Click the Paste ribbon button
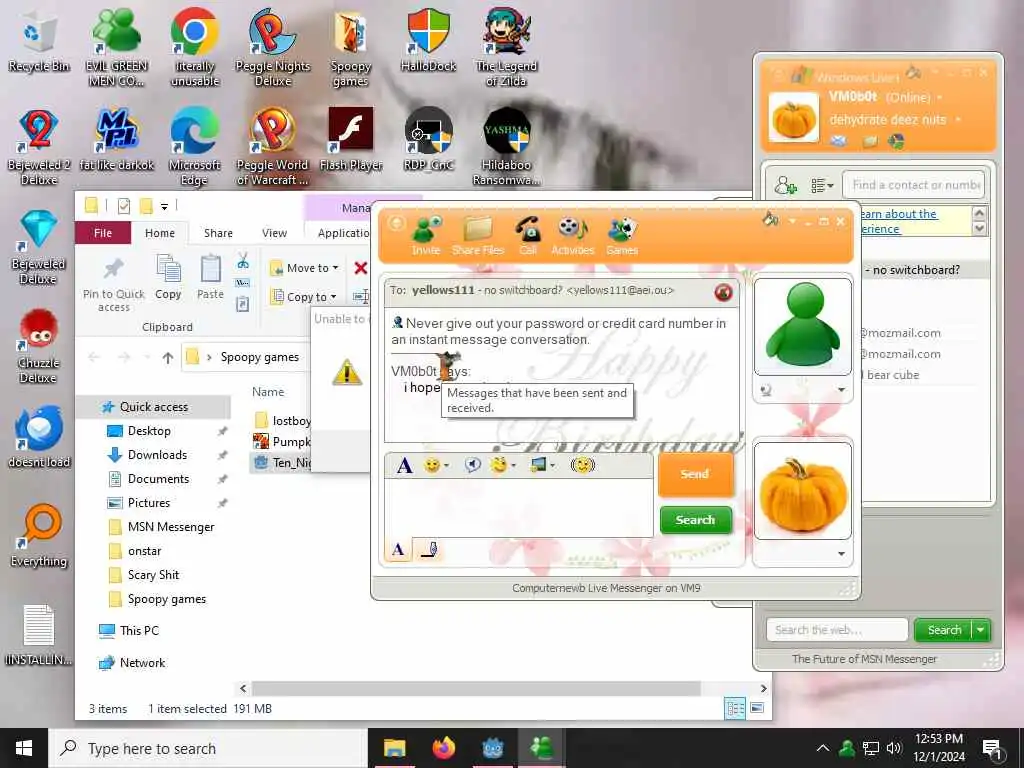 tap(210, 277)
